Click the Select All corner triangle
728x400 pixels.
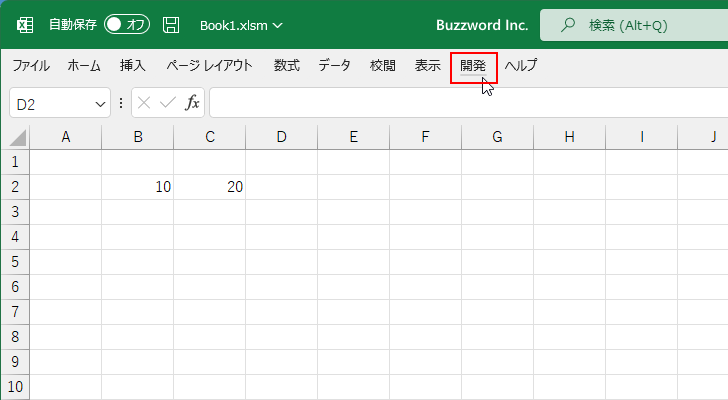16,137
